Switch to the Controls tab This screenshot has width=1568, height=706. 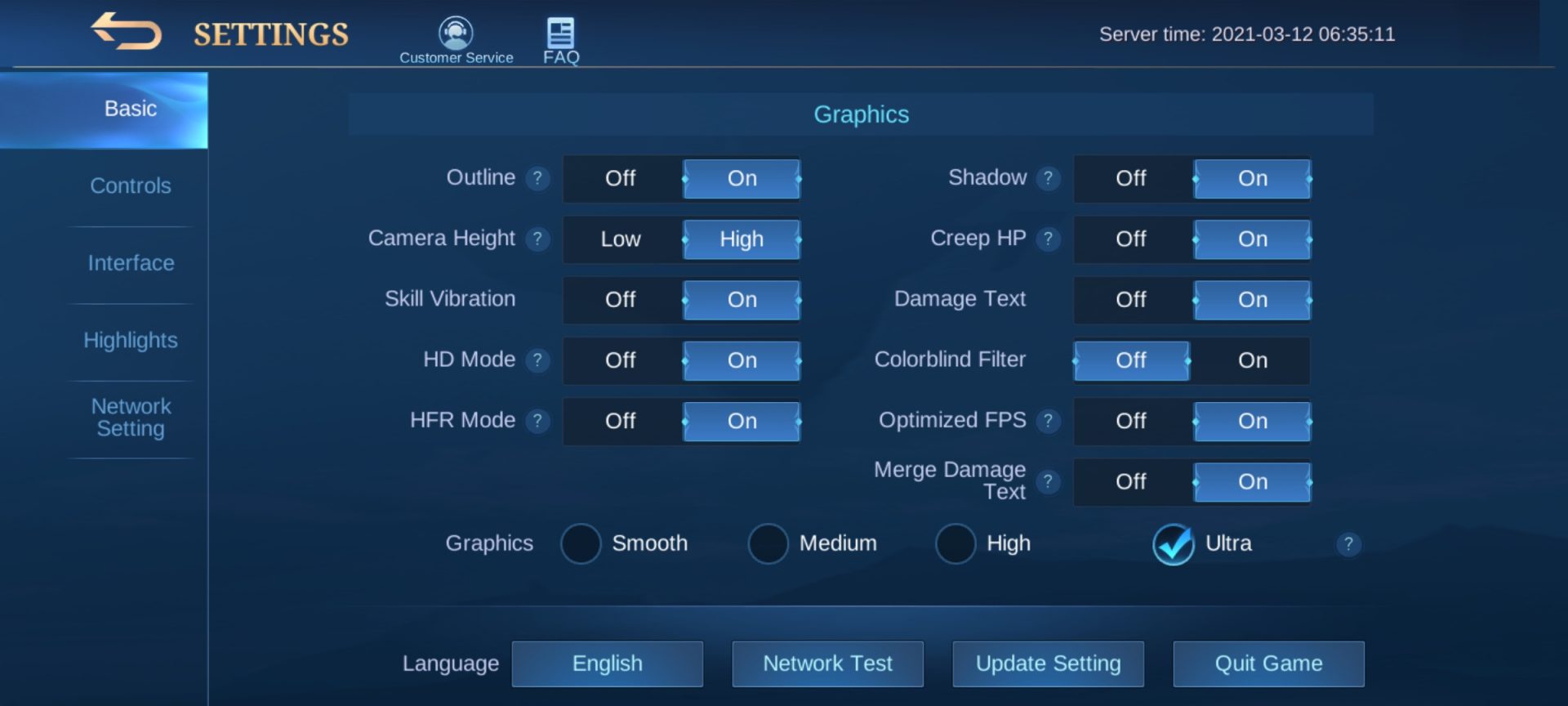click(x=131, y=186)
